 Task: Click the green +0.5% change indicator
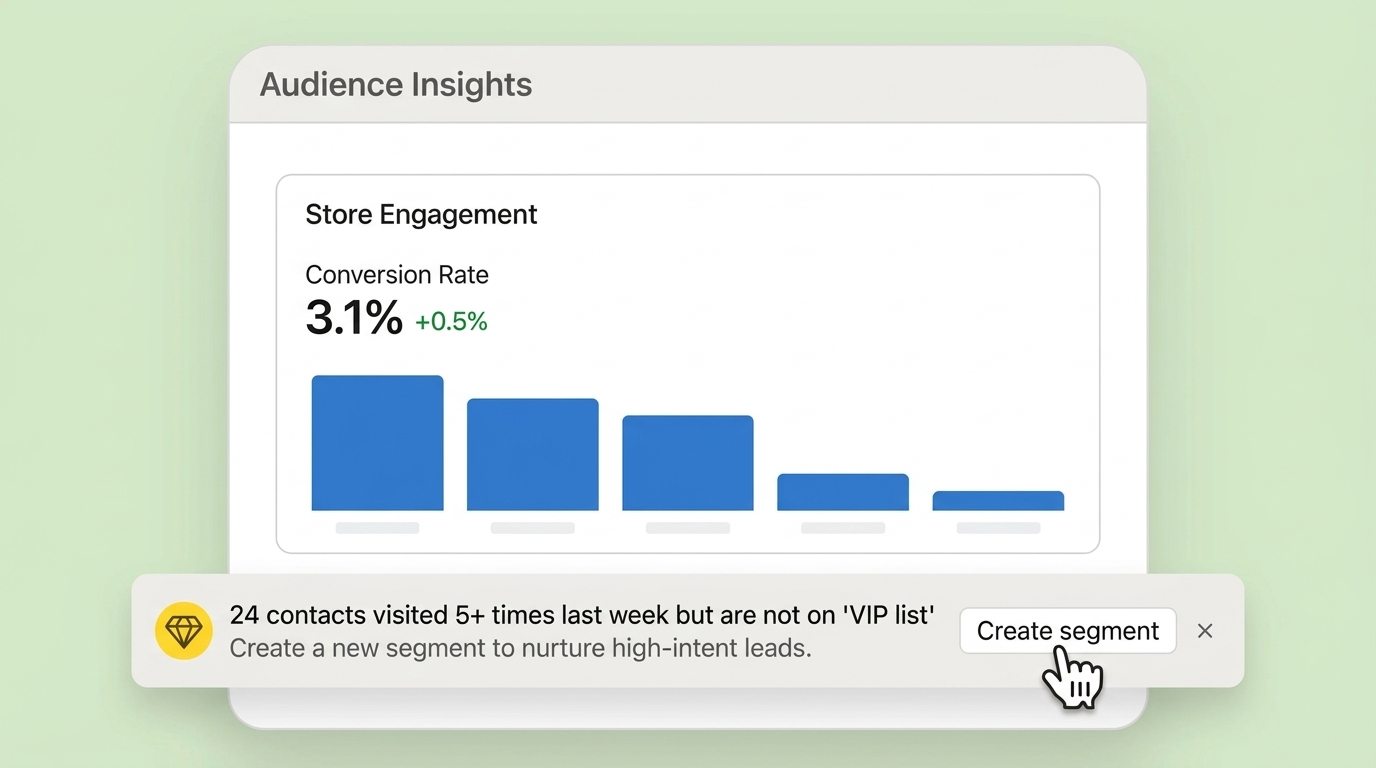point(451,322)
